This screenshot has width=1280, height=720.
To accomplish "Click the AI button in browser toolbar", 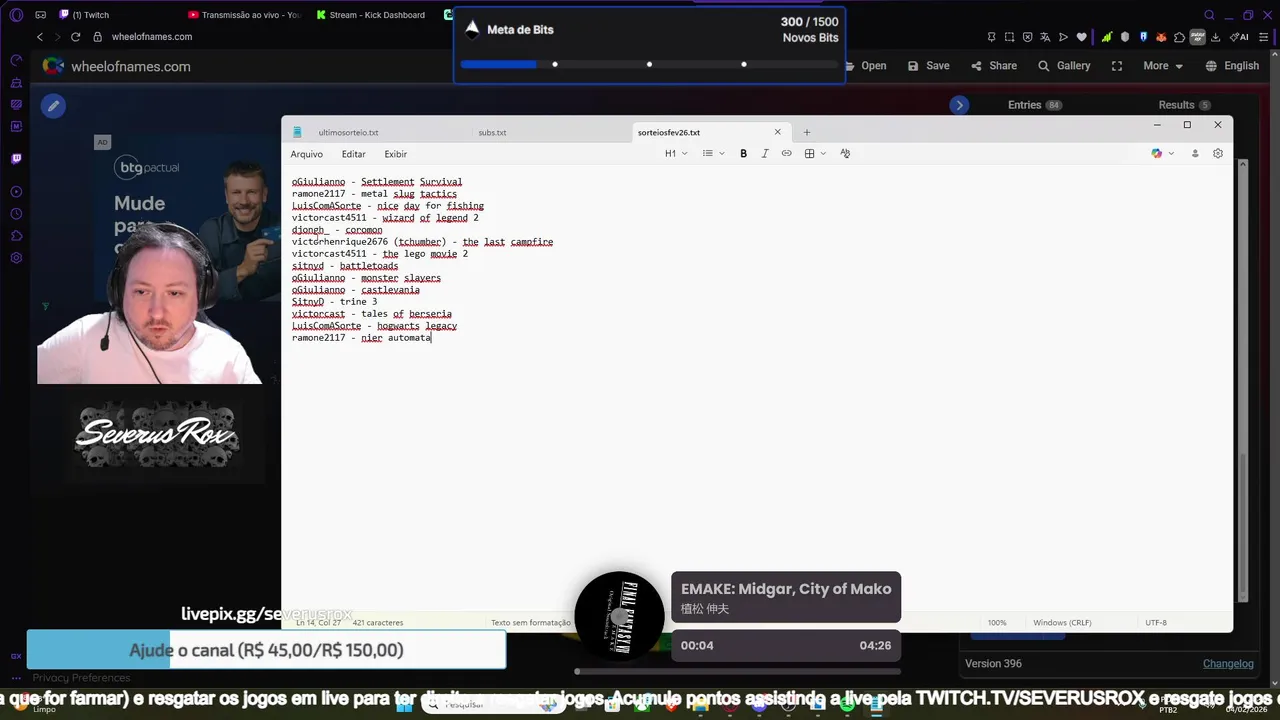I will (1238, 37).
